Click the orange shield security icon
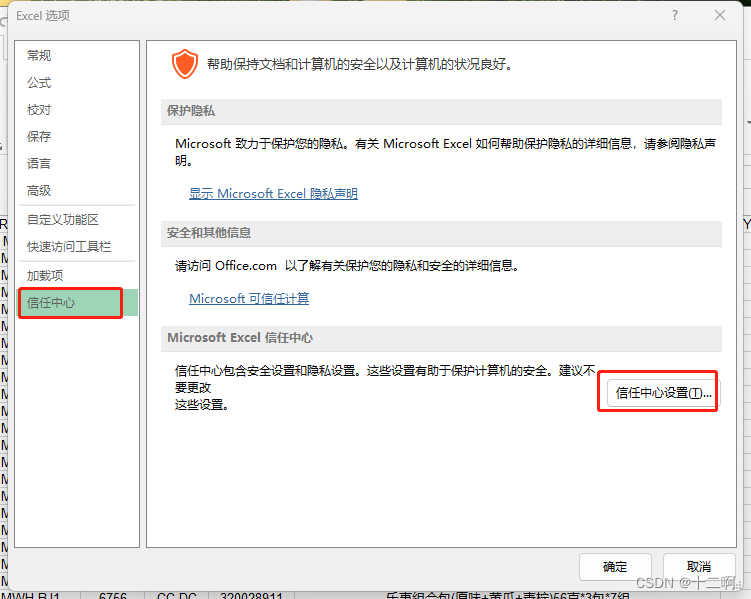 [184, 64]
